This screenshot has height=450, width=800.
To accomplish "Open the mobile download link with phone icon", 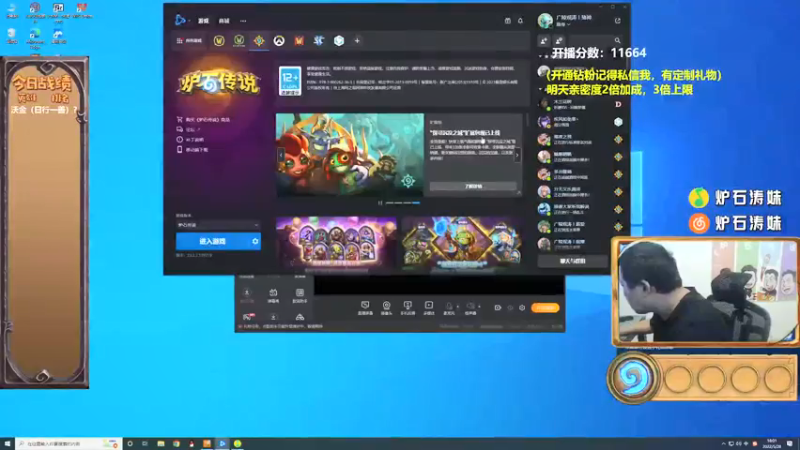I will 192,149.
